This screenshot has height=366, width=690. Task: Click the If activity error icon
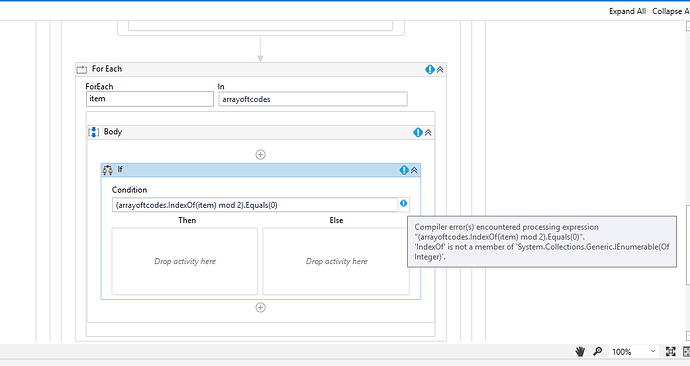[404, 170]
